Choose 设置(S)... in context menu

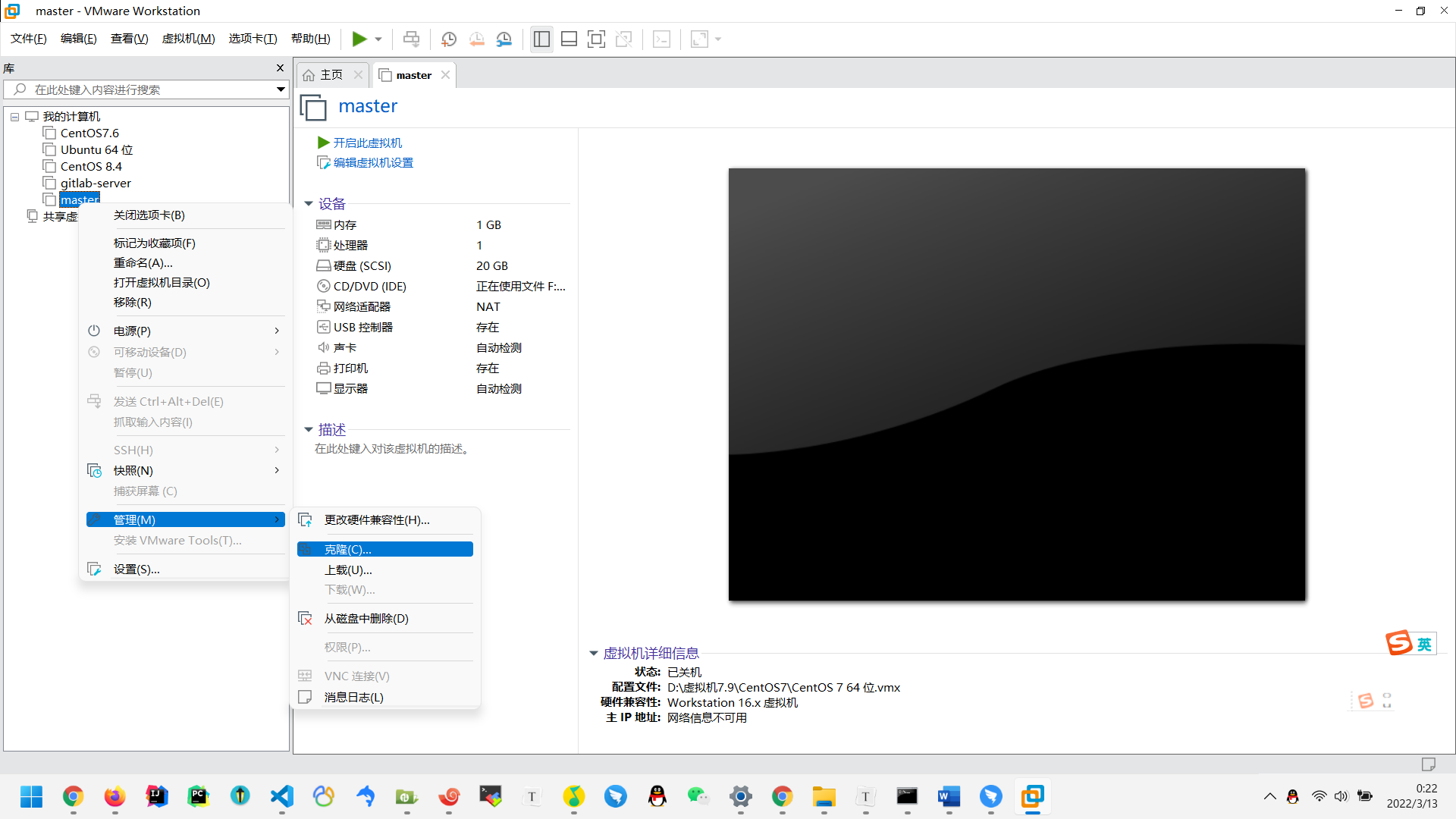pos(185,570)
